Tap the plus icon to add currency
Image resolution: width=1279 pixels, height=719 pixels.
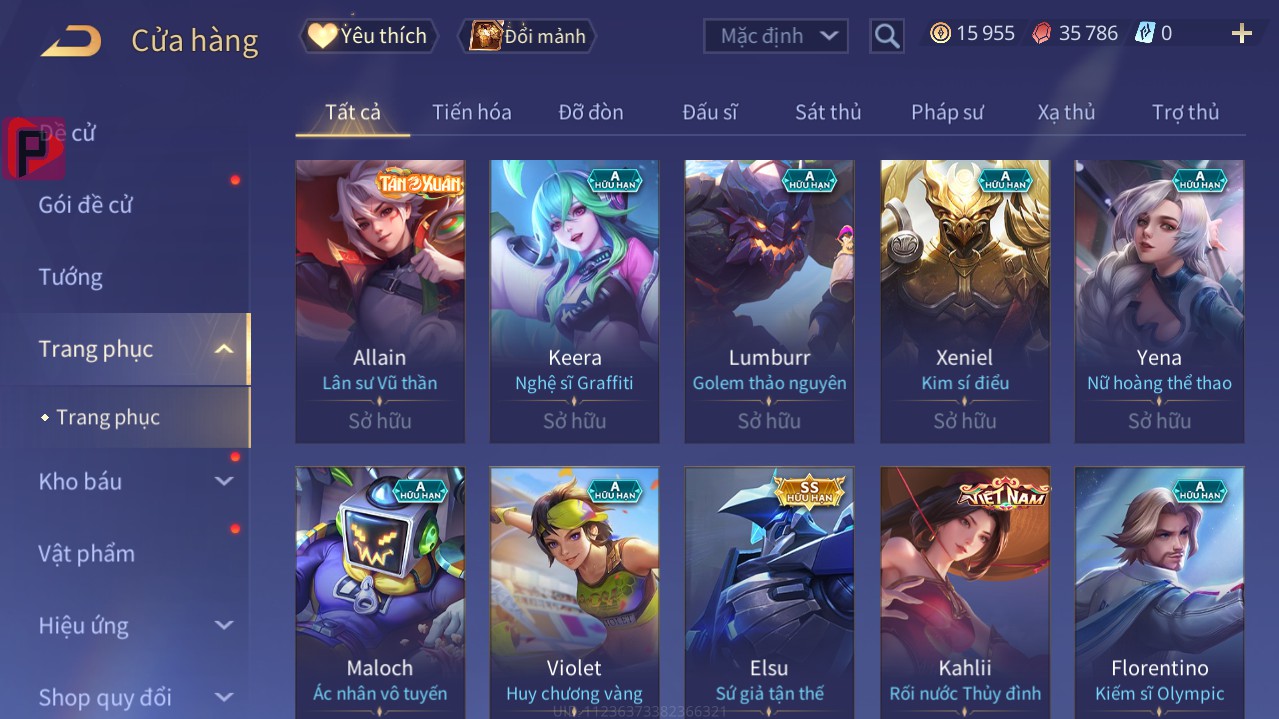point(1242,34)
